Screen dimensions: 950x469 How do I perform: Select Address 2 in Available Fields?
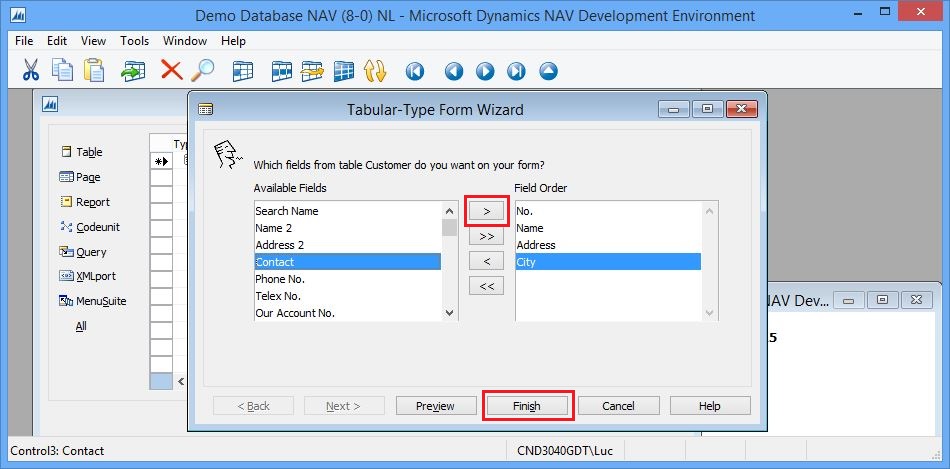pos(348,245)
